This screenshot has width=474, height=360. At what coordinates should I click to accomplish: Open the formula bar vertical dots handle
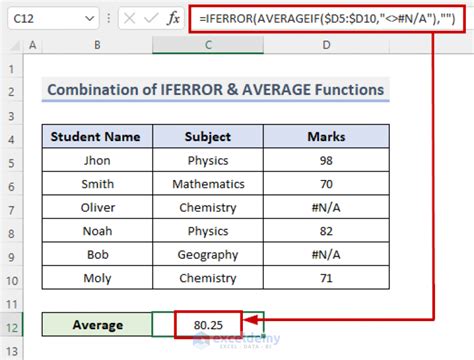[109, 18]
